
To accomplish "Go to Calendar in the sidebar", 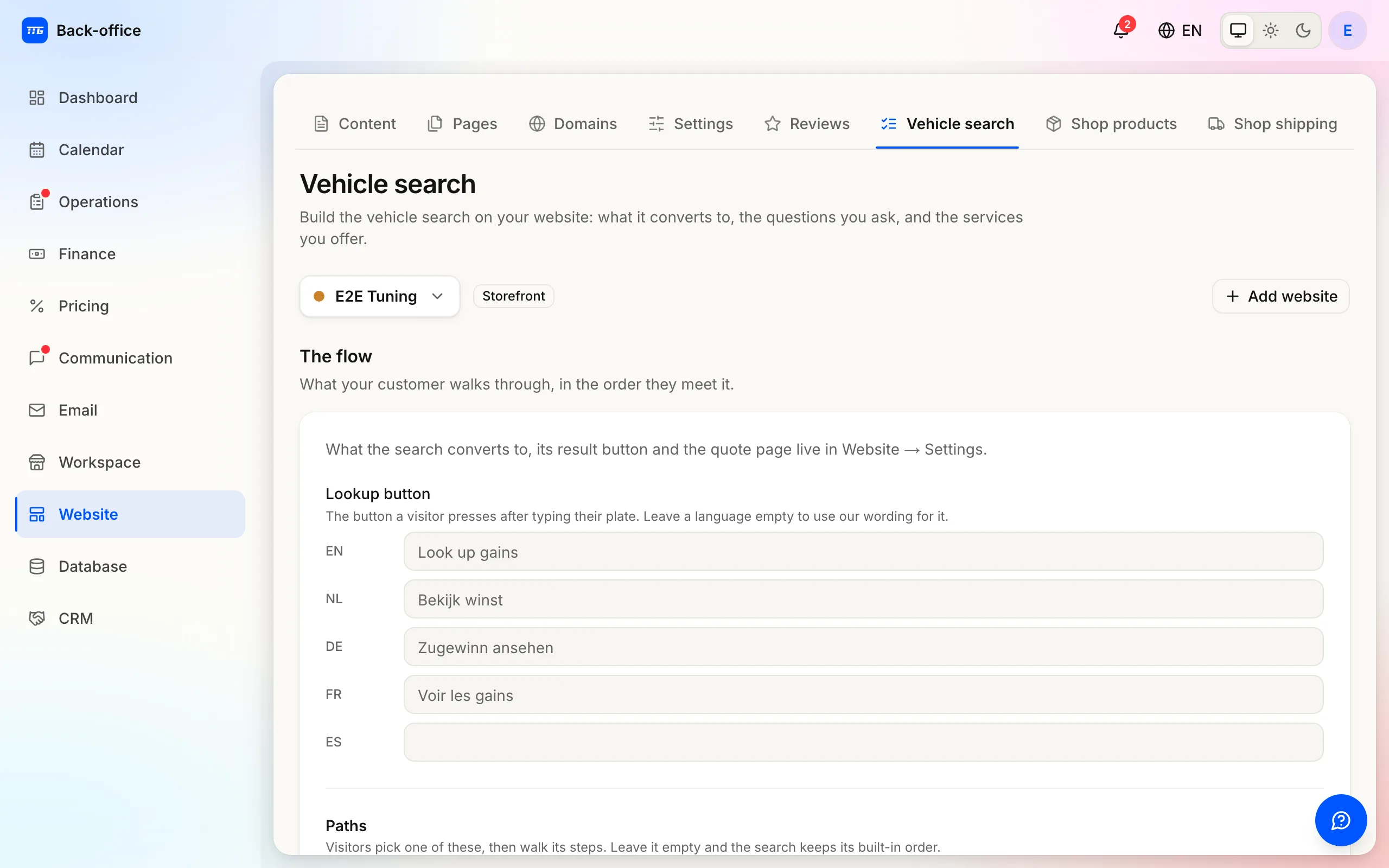I will (x=130, y=150).
